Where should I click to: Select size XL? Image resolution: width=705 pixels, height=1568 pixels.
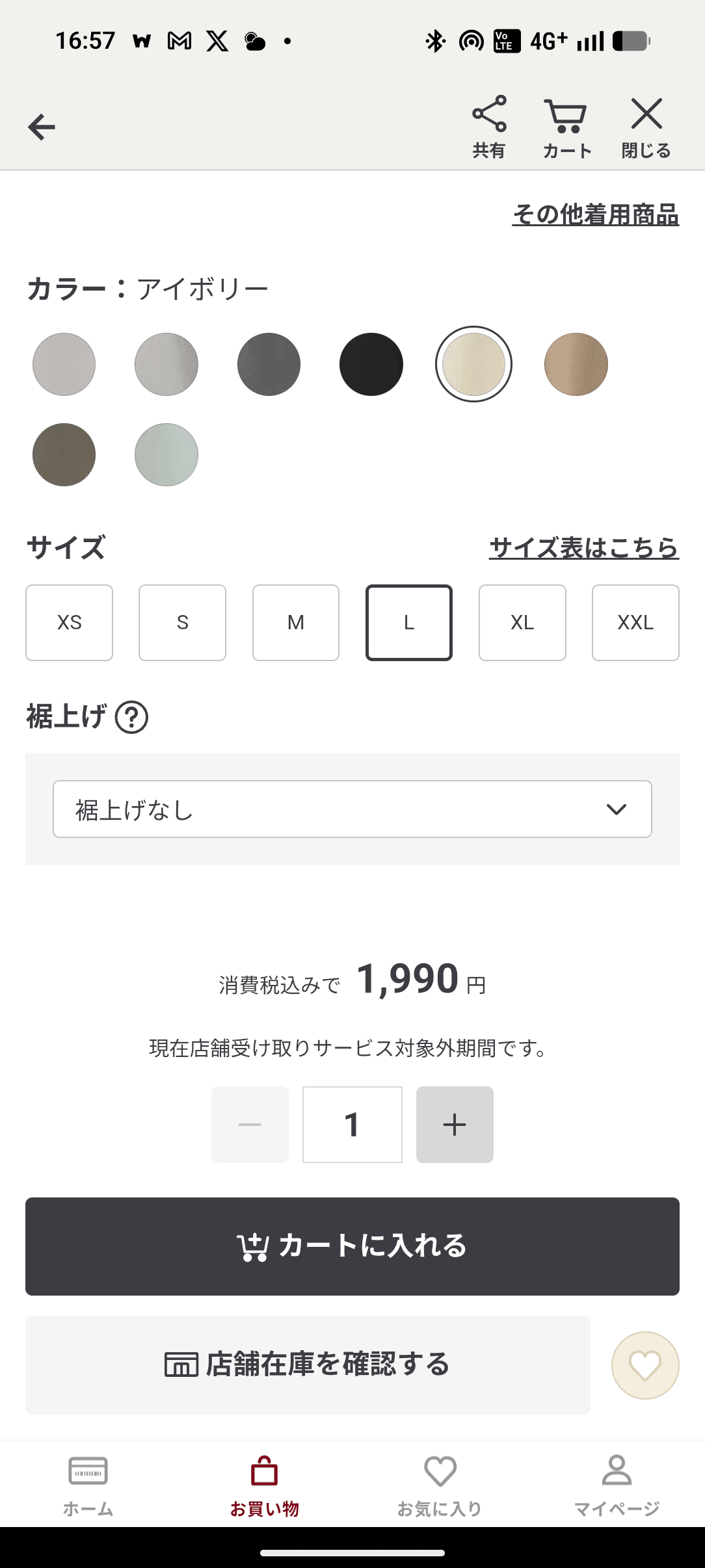click(x=522, y=623)
